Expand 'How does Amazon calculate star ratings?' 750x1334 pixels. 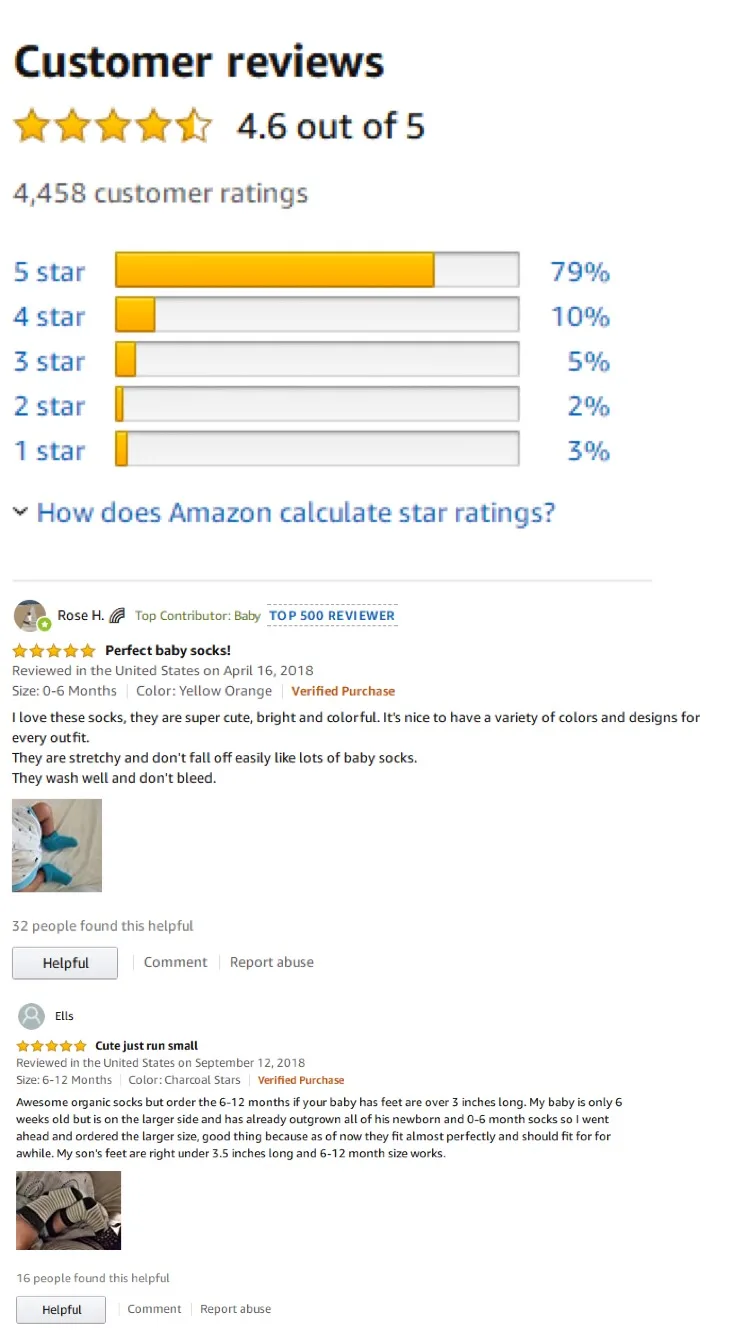(295, 513)
